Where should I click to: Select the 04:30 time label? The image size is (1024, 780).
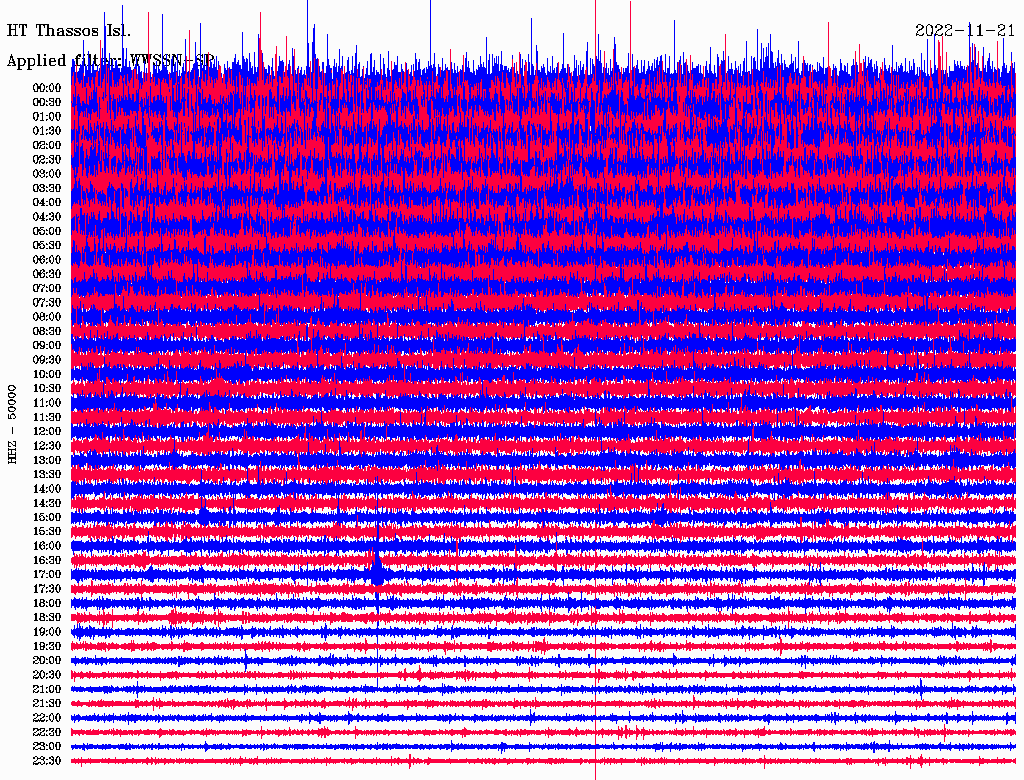click(47, 217)
